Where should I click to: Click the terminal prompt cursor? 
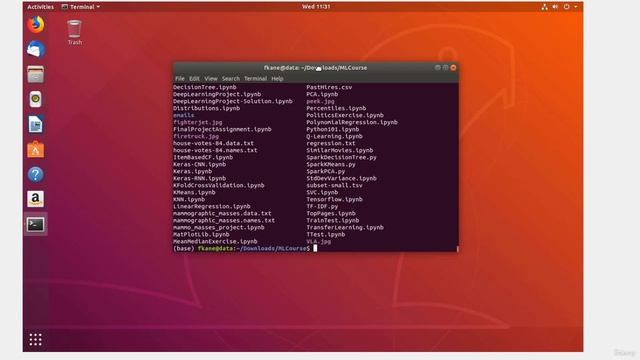(x=315, y=248)
